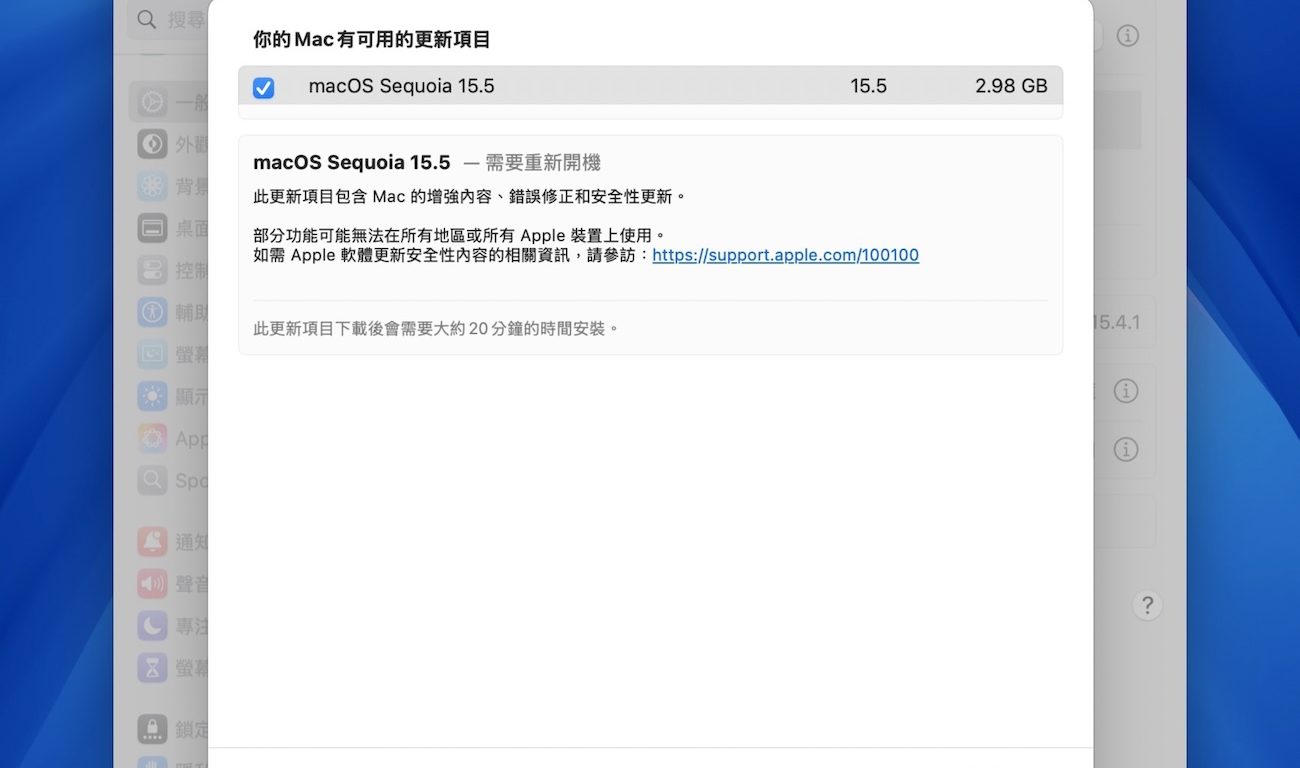
Task: Open 一般 (General) gear icon in sidebar
Action: (x=152, y=101)
